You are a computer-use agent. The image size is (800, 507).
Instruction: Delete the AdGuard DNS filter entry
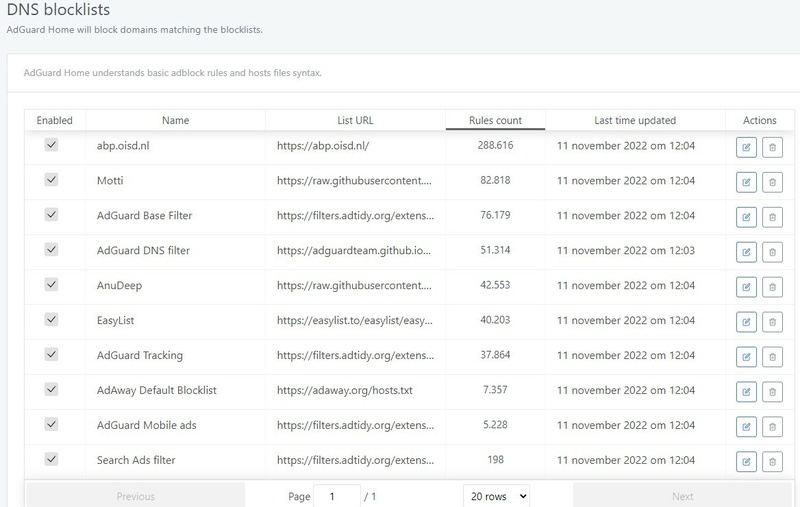772,252
